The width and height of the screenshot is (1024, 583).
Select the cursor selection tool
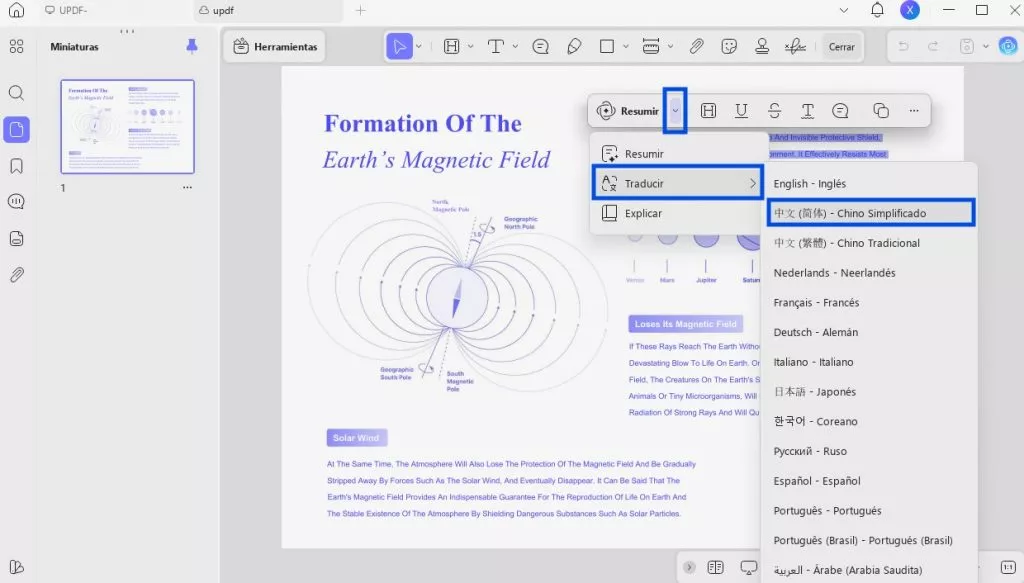399,46
